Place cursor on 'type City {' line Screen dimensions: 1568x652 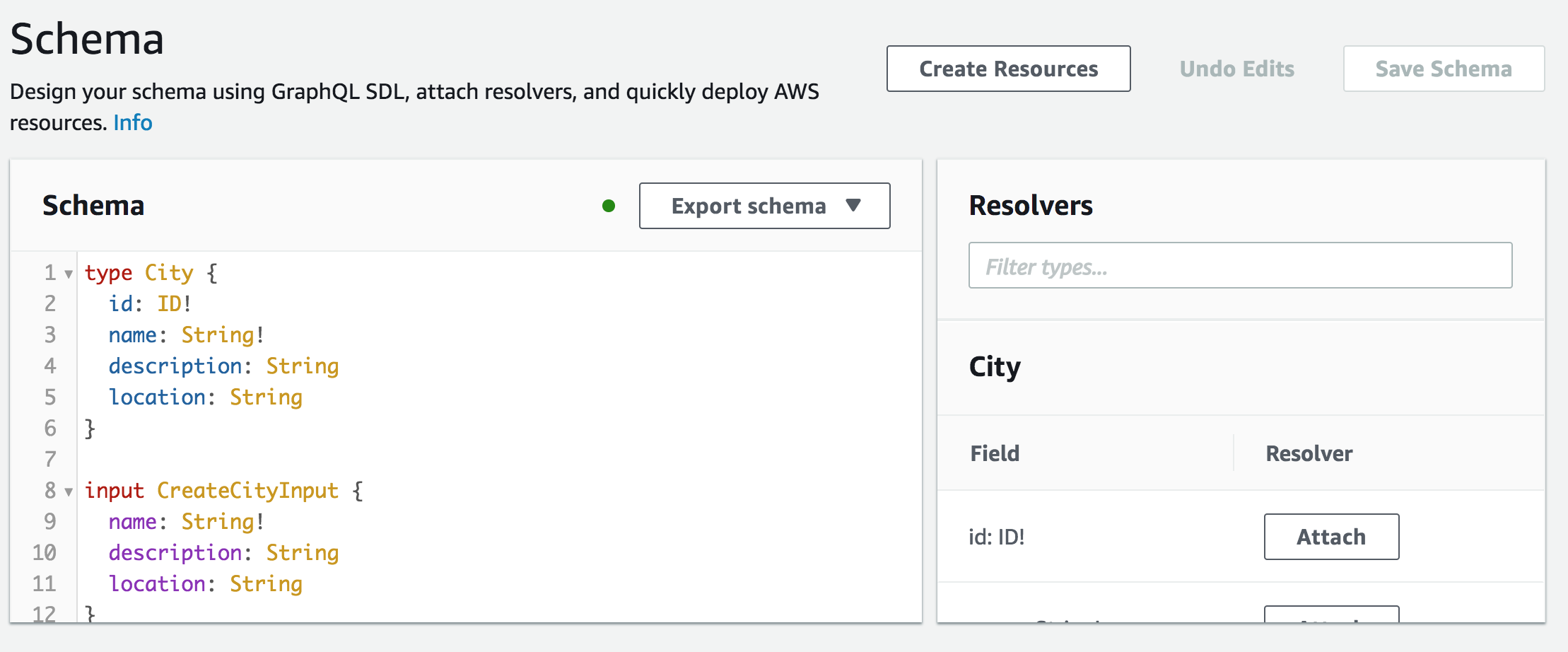tap(151, 273)
